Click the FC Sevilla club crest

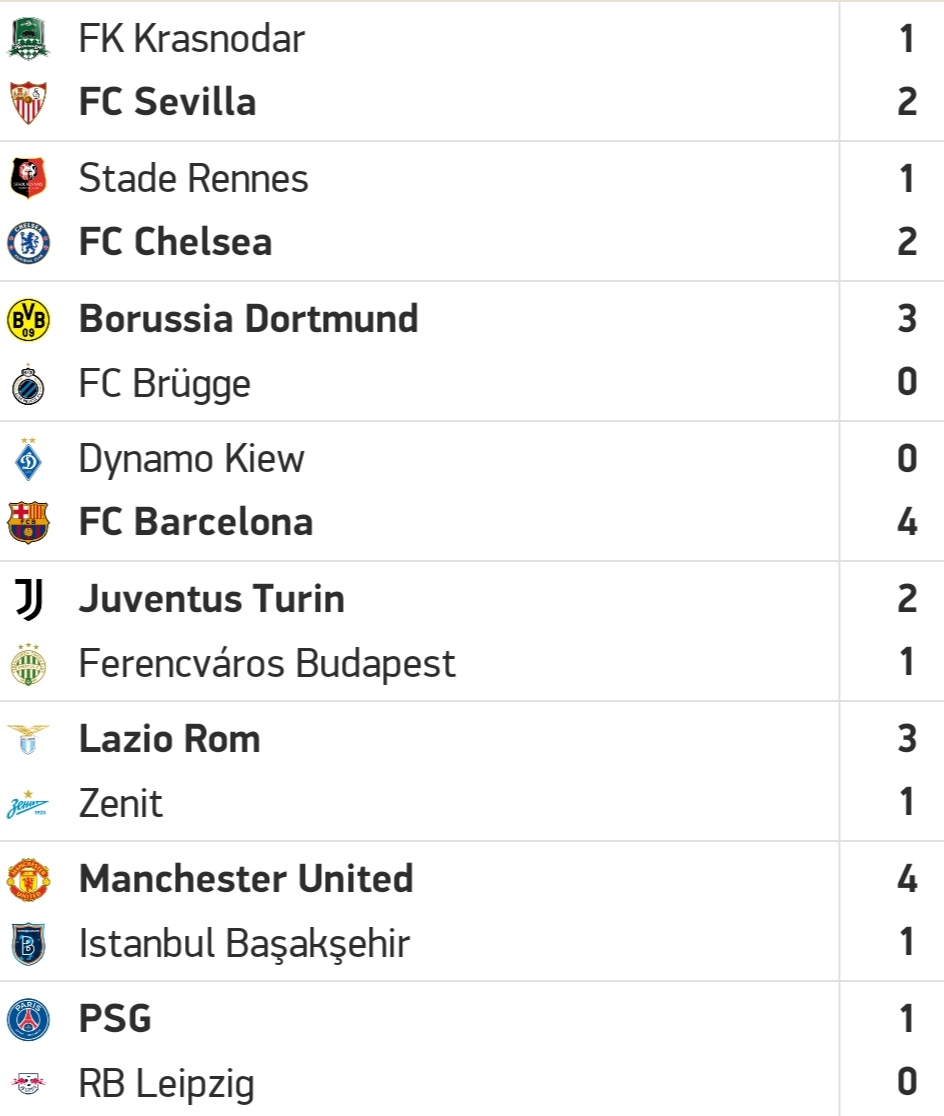click(28, 102)
